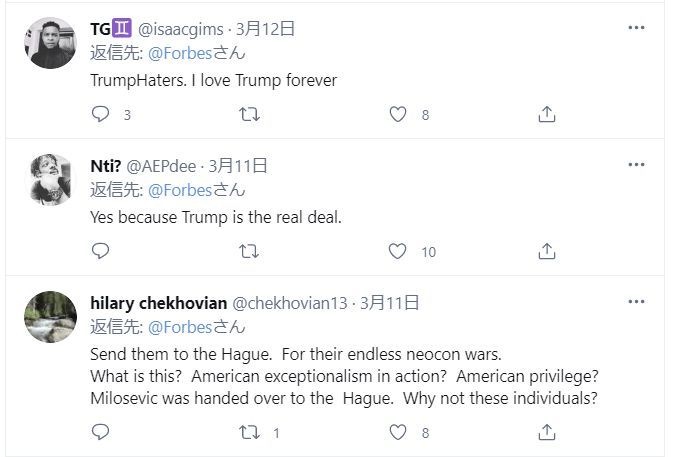Image resolution: width=676 pixels, height=457 pixels.
Task: Reply to TG's 'TrumpHaters' tweet
Action: click(100, 115)
